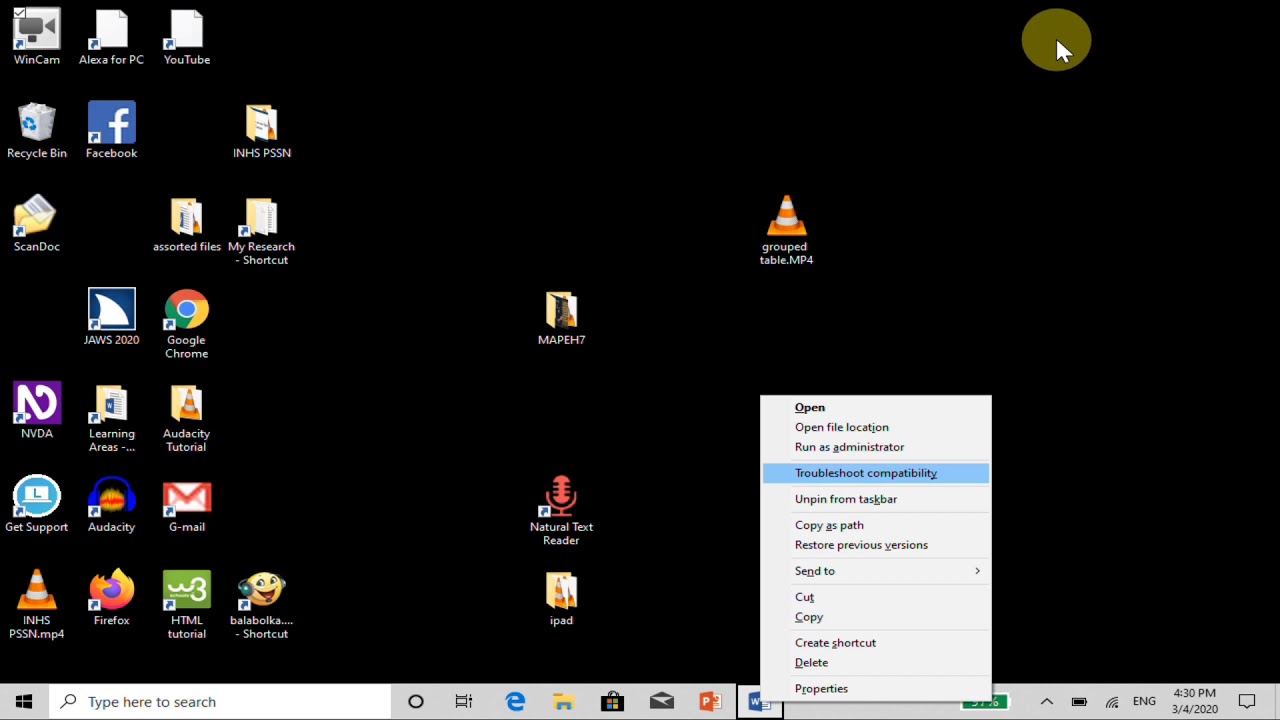The width and height of the screenshot is (1280, 720).
Task: Select the INHS PSSN folder
Action: (x=262, y=131)
